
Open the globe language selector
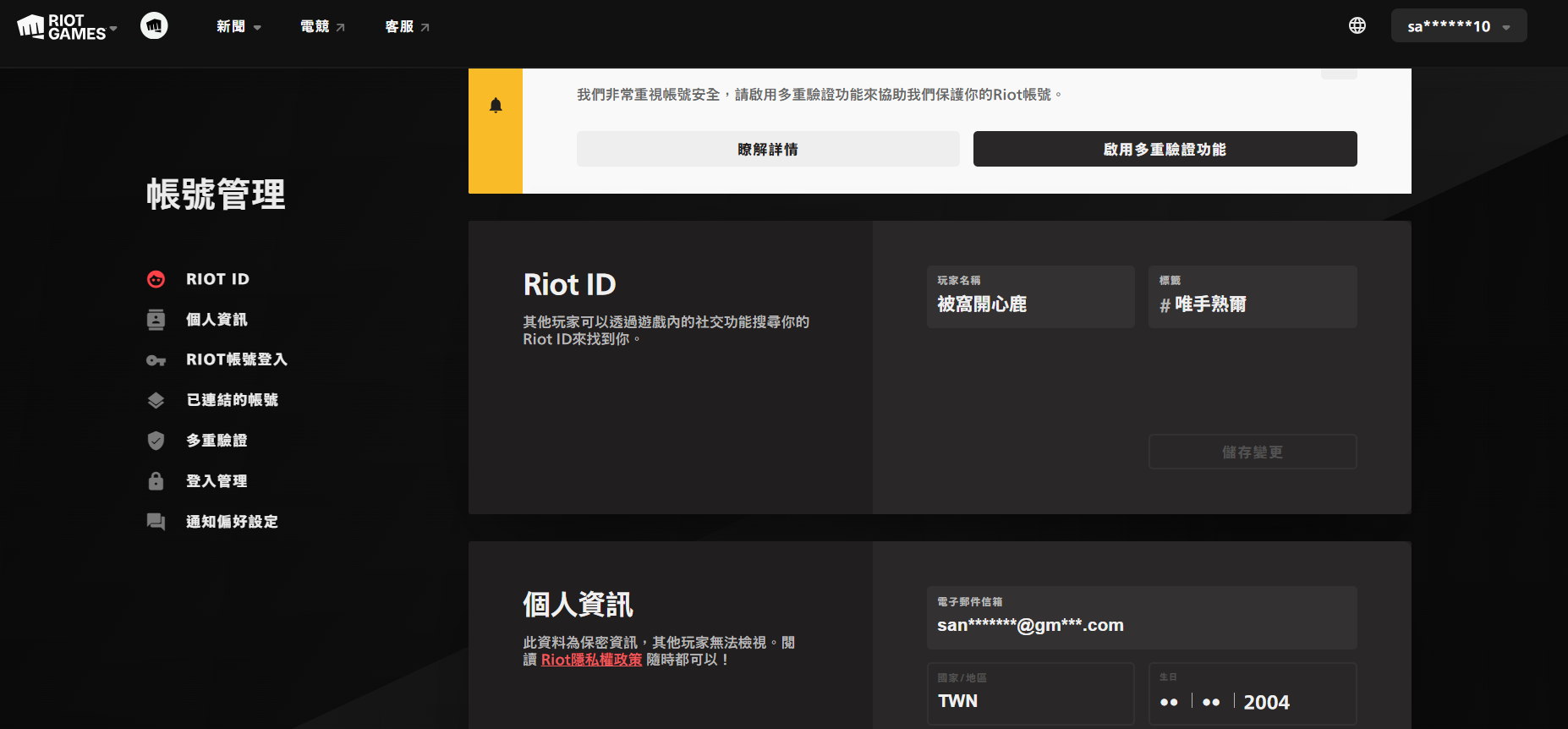1357,26
